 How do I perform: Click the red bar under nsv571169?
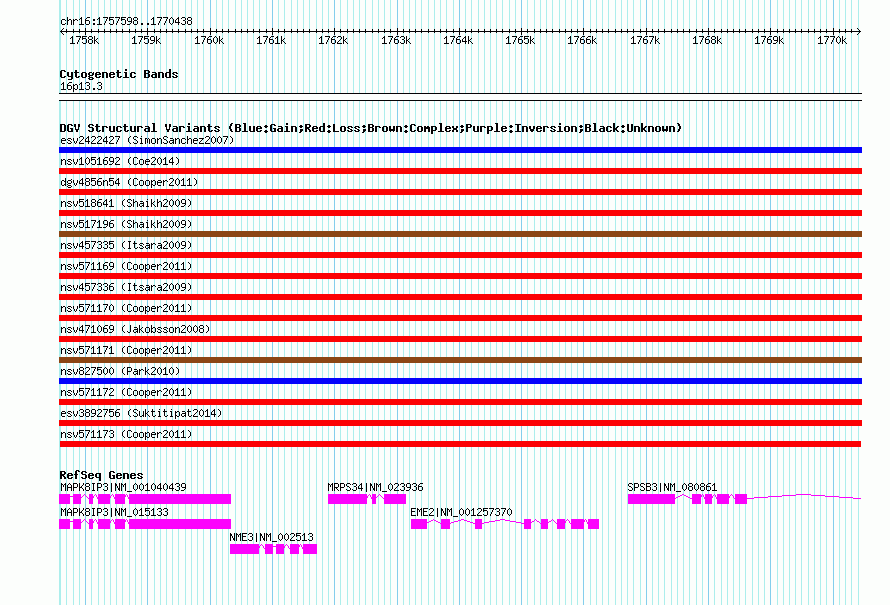[460, 276]
